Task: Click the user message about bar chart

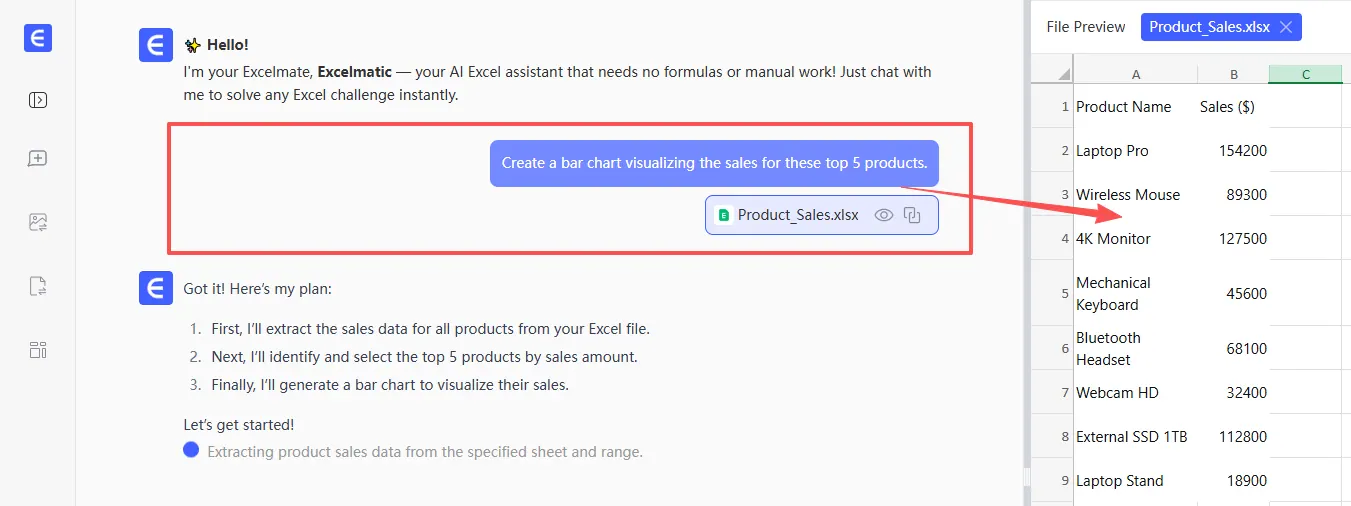Action: [714, 163]
